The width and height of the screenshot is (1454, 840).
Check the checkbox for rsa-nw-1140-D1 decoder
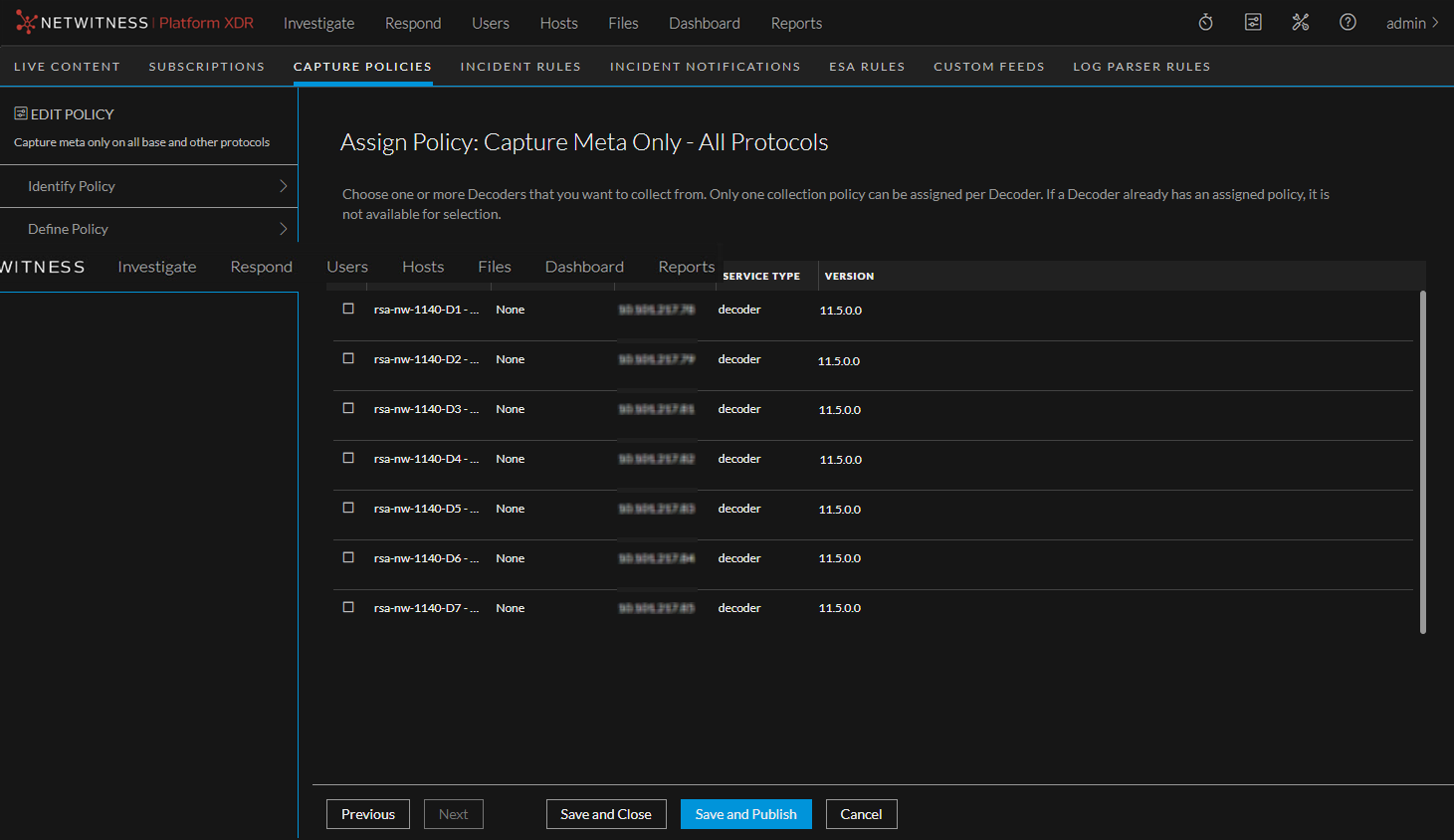point(348,309)
